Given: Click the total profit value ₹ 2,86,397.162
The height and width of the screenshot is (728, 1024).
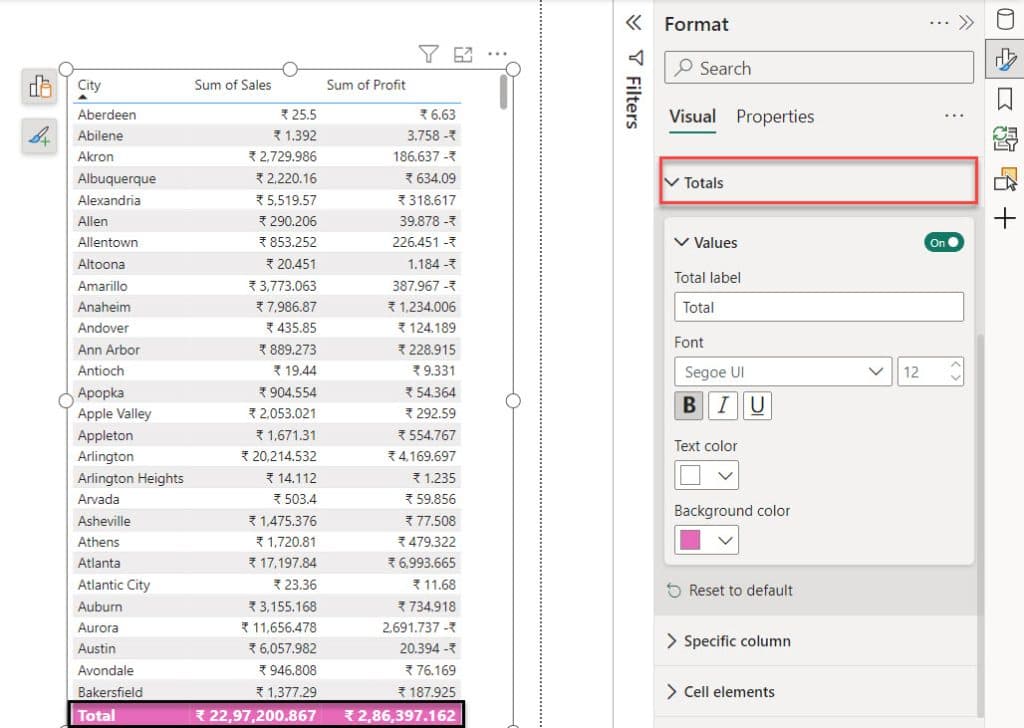Looking at the screenshot, I should coord(400,716).
